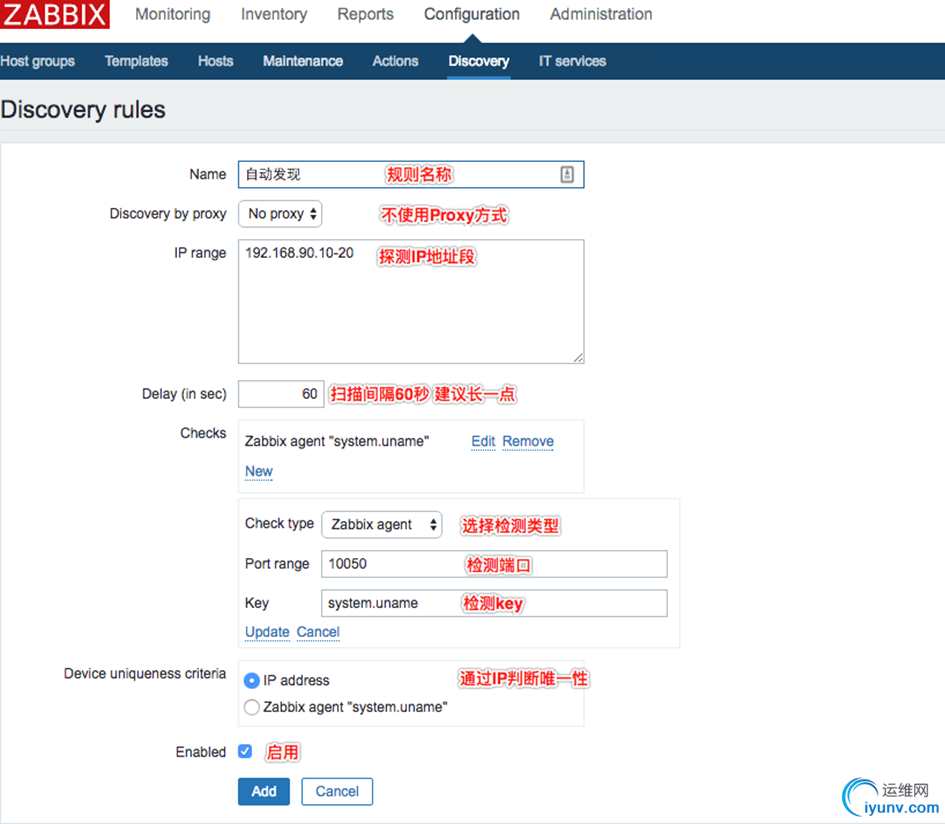This screenshot has width=945, height=824.
Task: Grab the IP range textarea resize handle
Action: [x=578, y=357]
